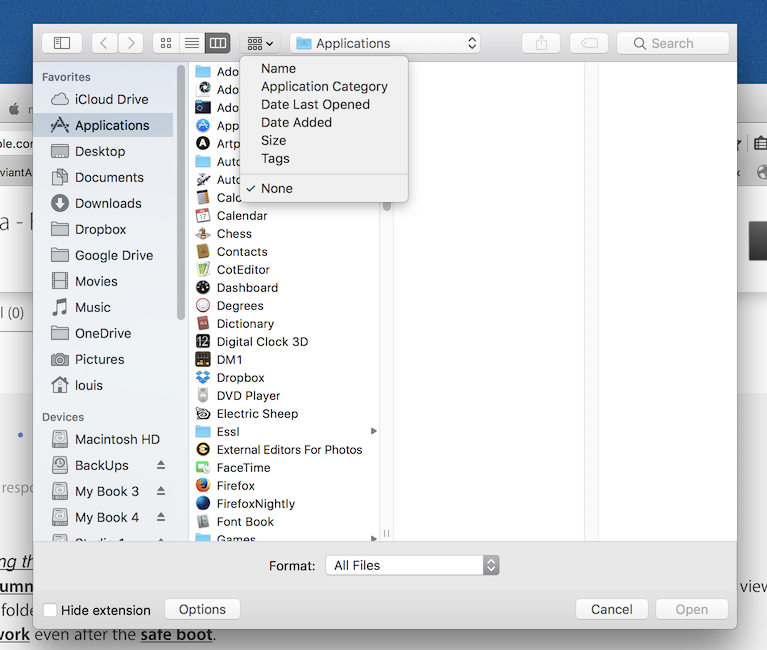Select the Contacts app

tap(286, 251)
